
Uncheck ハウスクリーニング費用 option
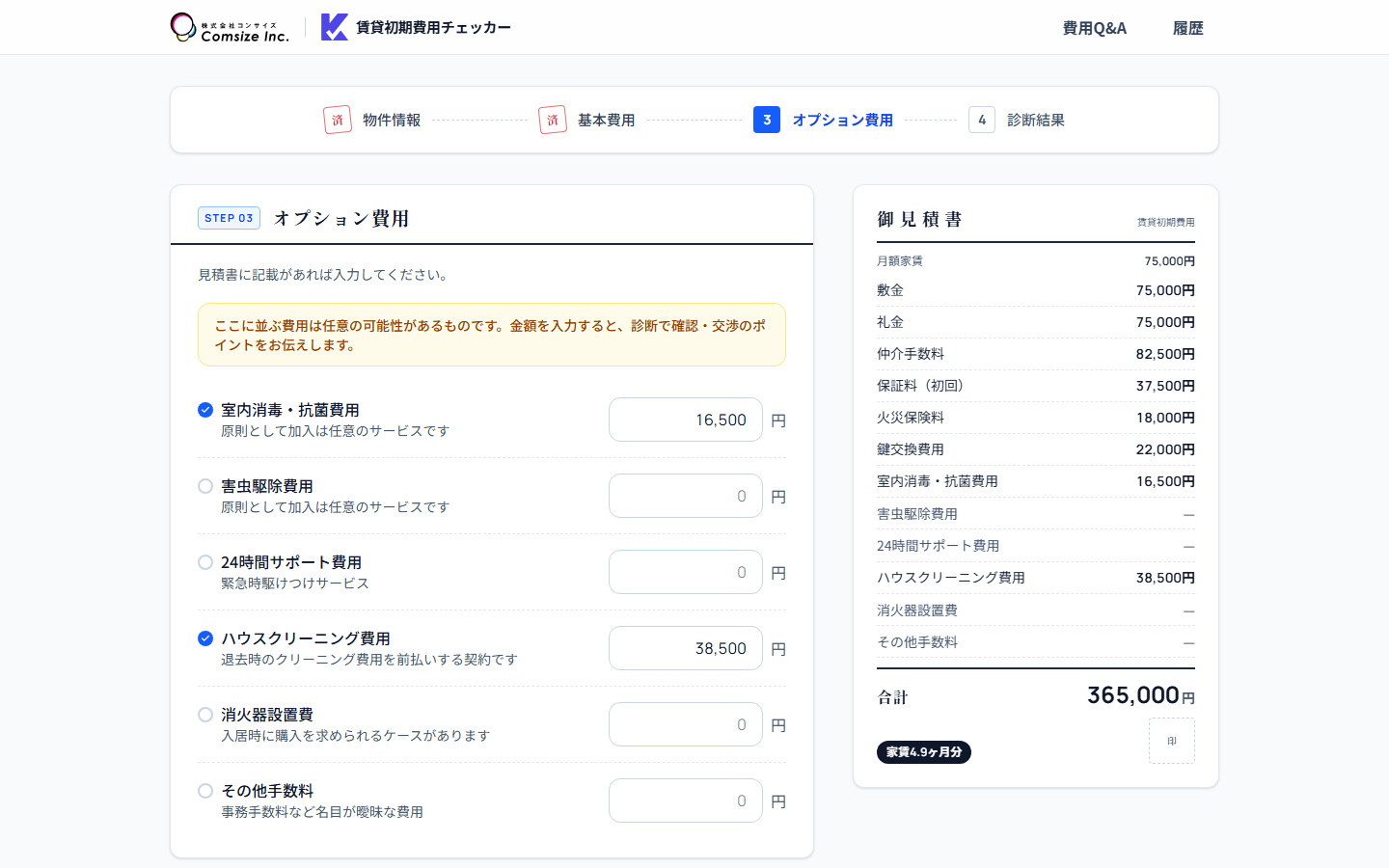click(x=205, y=638)
